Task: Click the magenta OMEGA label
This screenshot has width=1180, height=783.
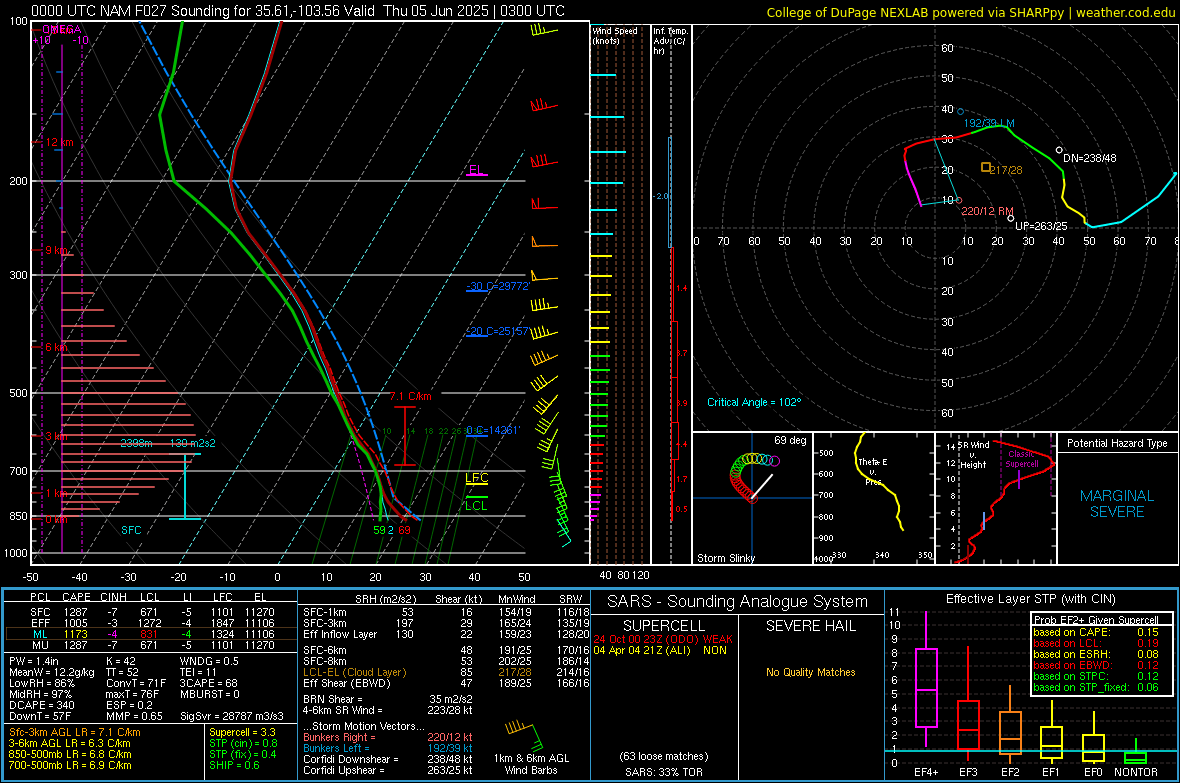Action: pyautogui.click(x=61, y=29)
